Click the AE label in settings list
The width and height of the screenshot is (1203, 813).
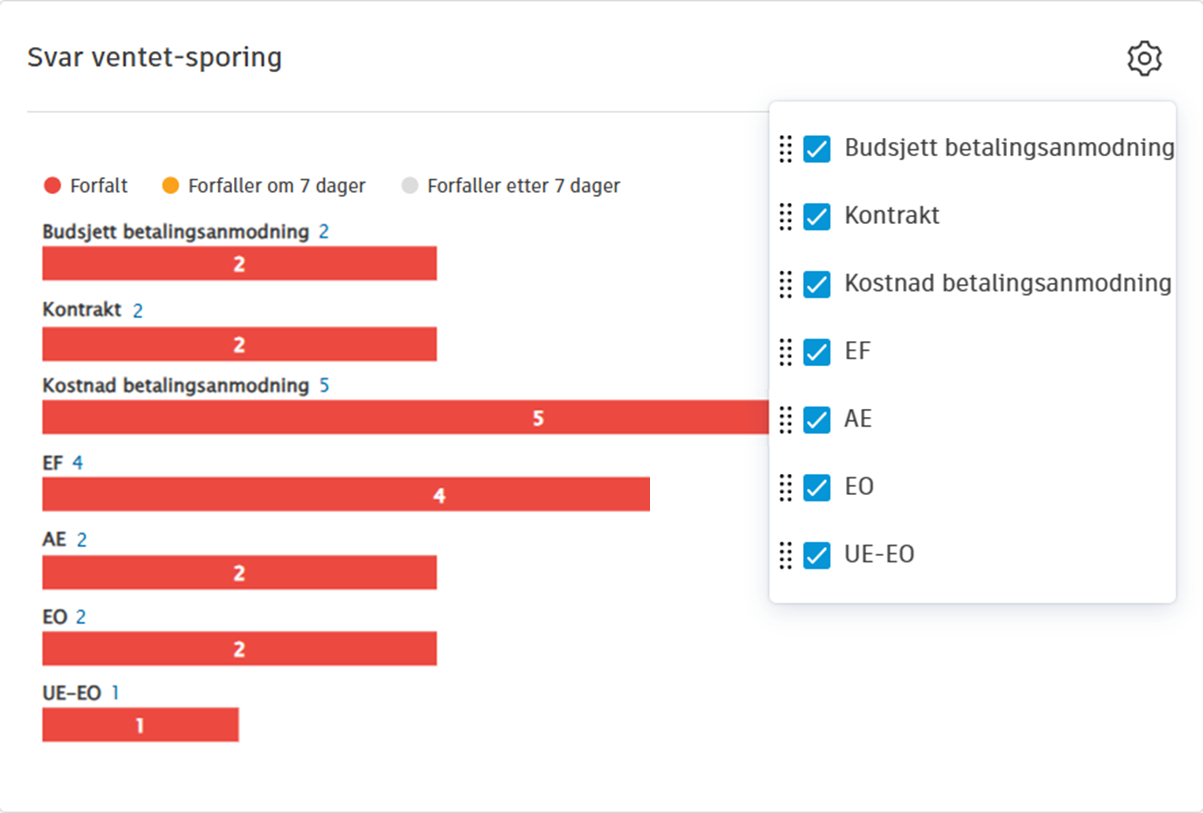pos(858,419)
